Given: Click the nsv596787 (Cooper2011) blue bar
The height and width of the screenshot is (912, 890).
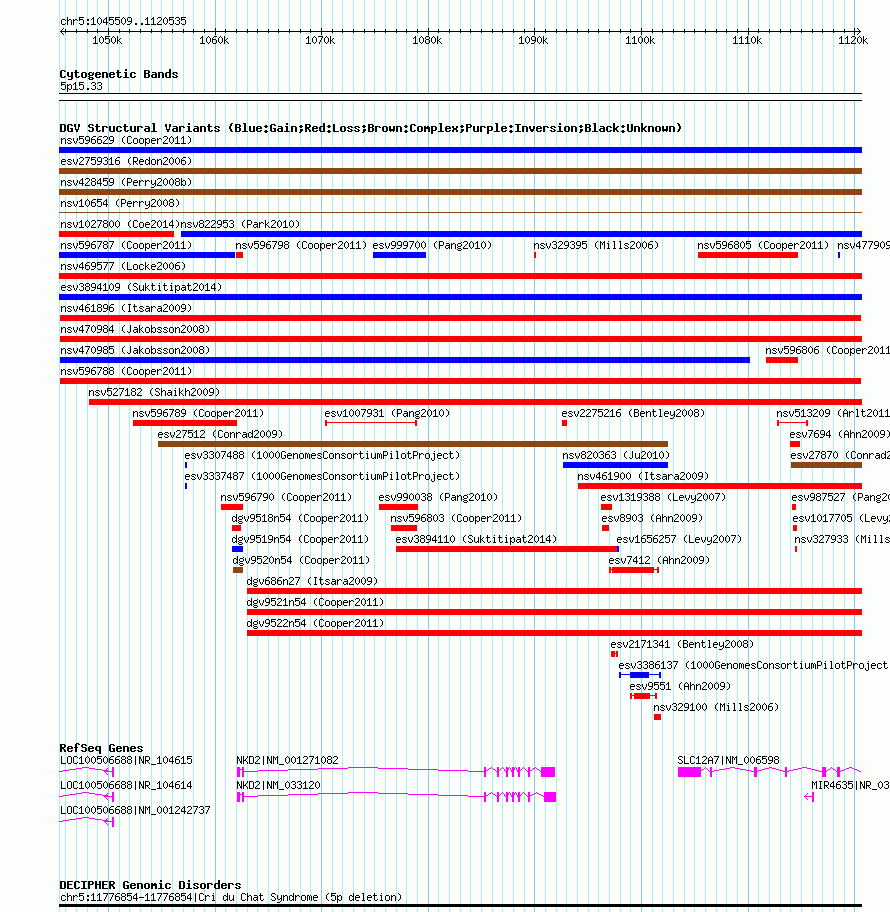Looking at the screenshot, I should pyautogui.click(x=147, y=255).
